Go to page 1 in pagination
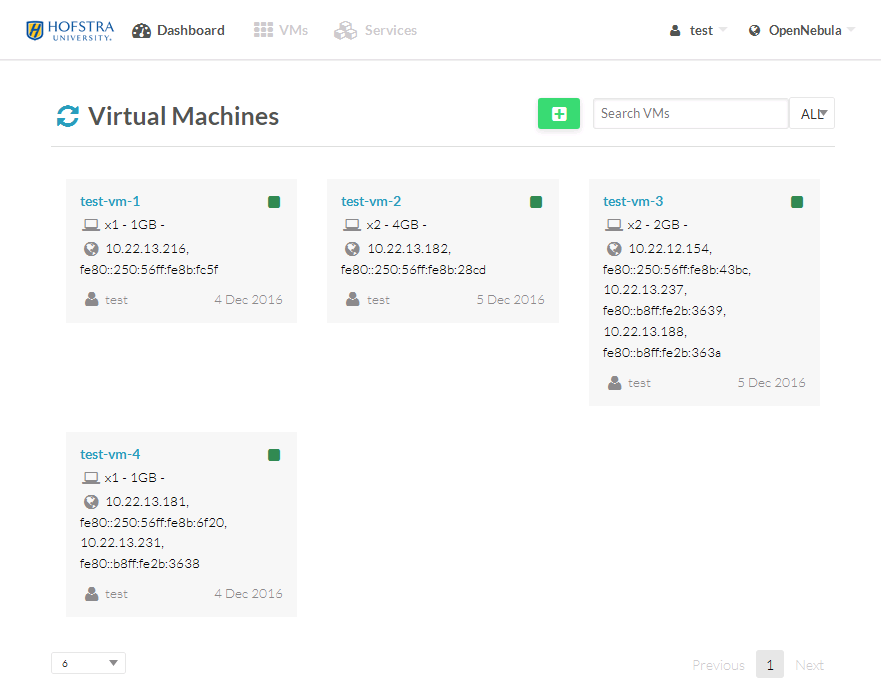881x700 pixels. coord(769,665)
